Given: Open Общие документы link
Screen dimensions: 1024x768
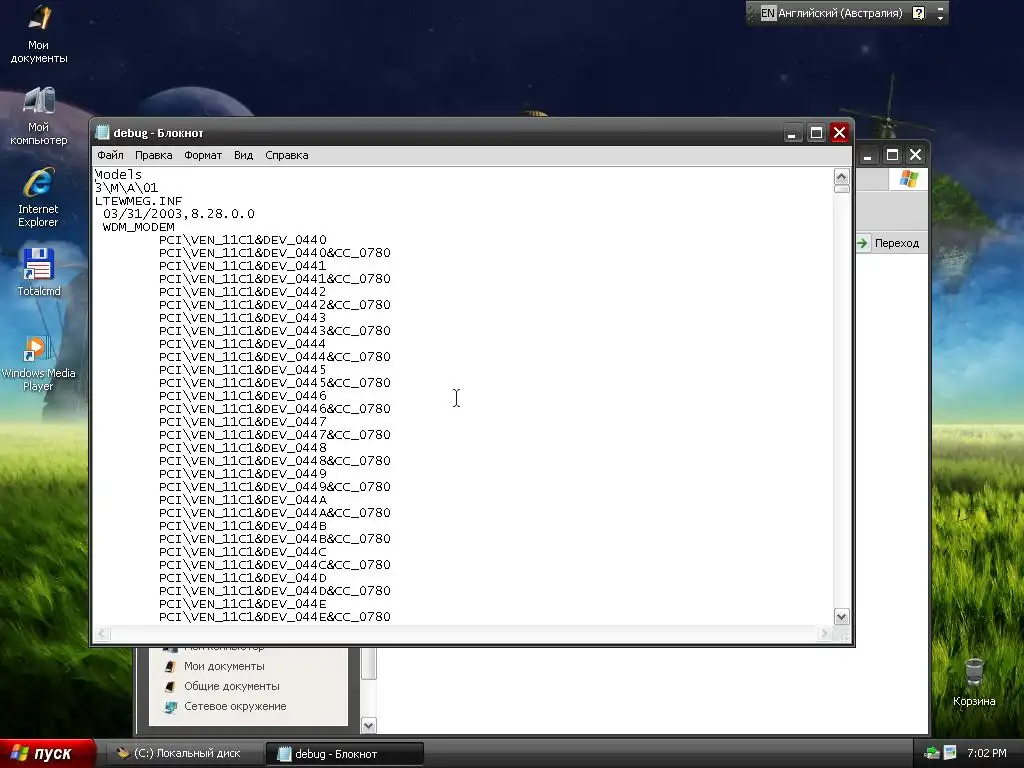Looking at the screenshot, I should point(232,686).
